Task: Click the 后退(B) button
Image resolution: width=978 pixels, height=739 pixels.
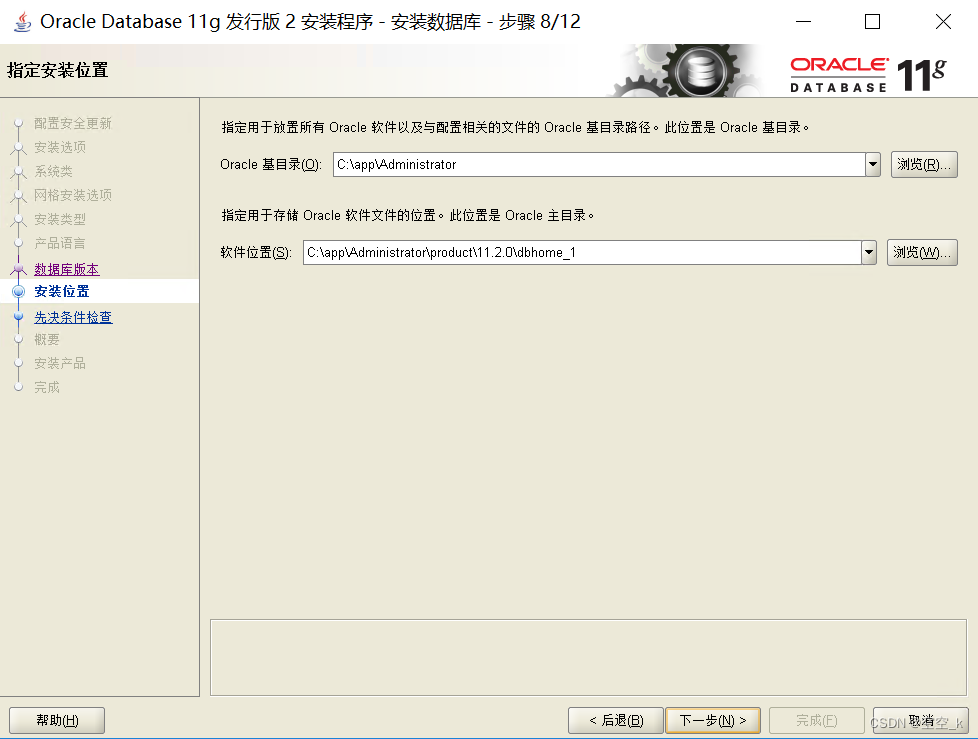Action: [615, 720]
